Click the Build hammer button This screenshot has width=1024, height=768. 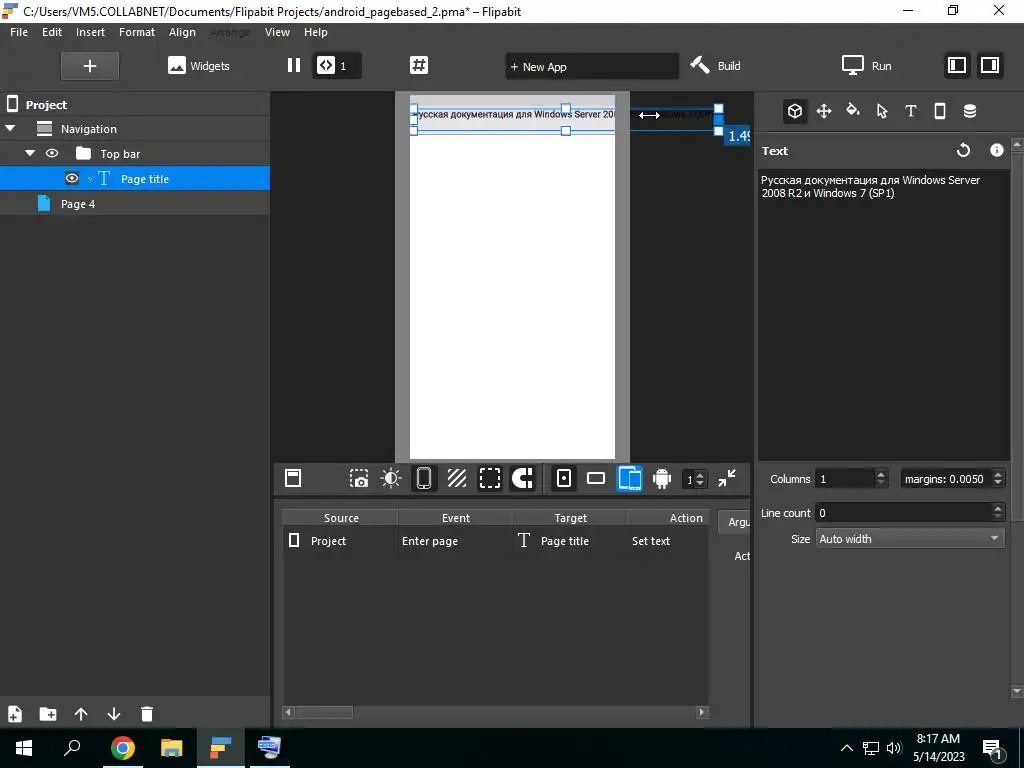coord(716,65)
